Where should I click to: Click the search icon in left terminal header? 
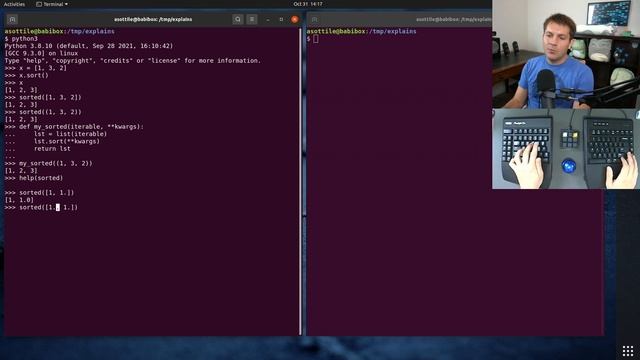(x=238, y=19)
